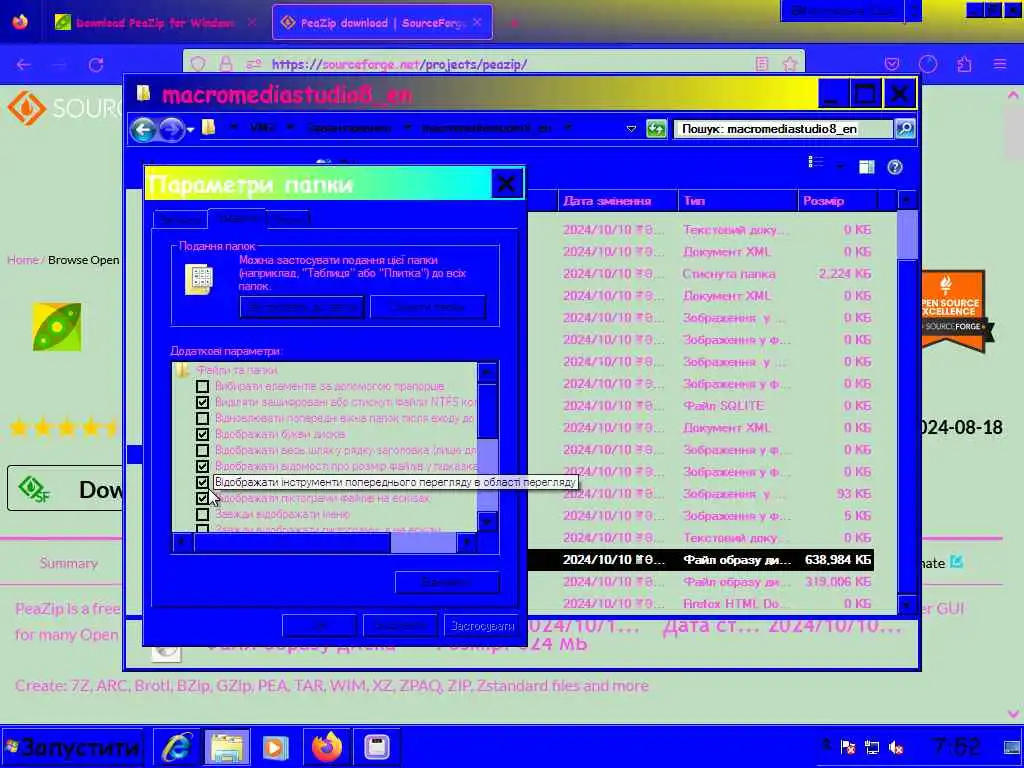Click the floppy disk app taskbar icon

tap(377, 746)
